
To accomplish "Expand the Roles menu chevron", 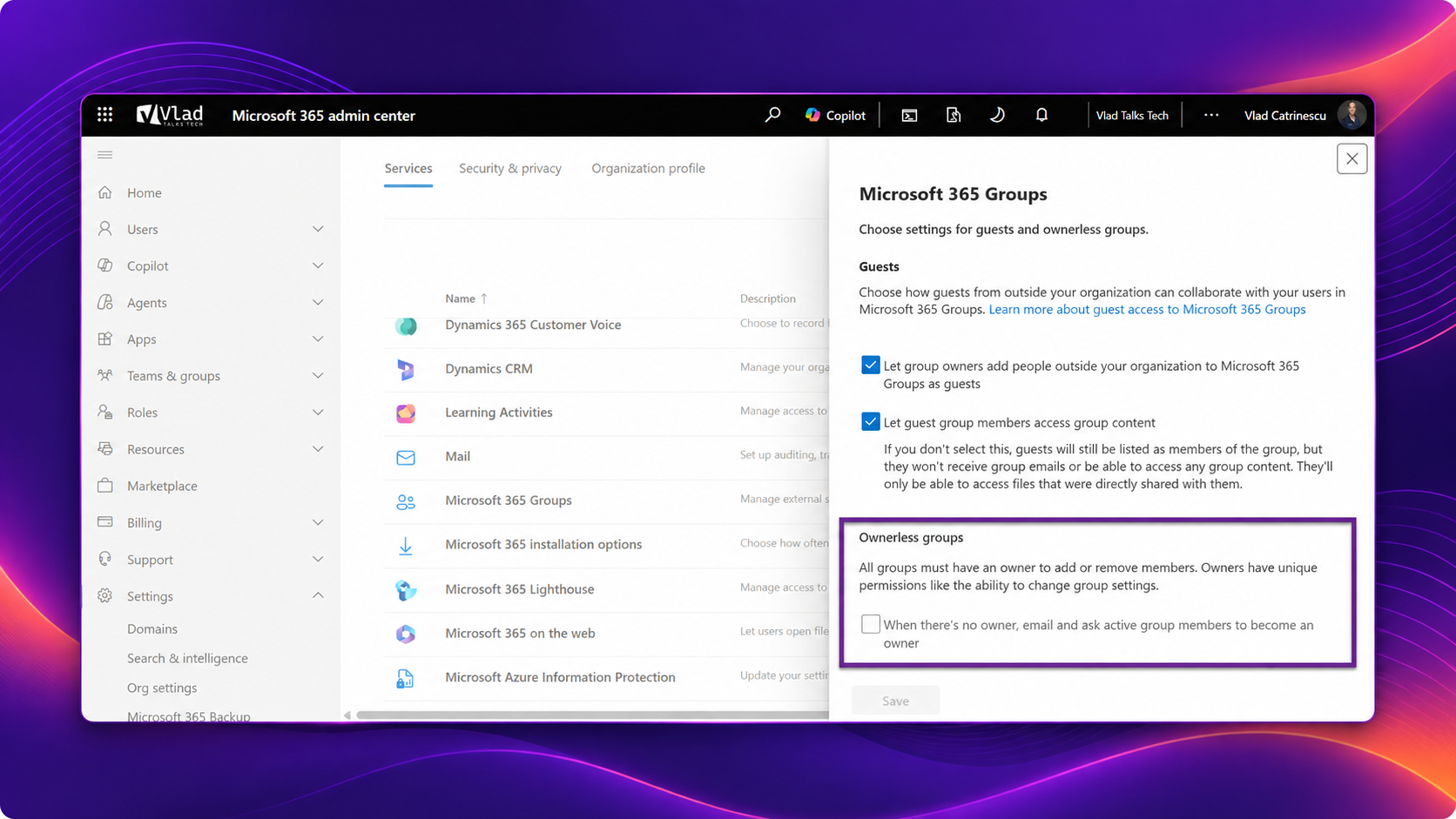I will click(x=318, y=412).
